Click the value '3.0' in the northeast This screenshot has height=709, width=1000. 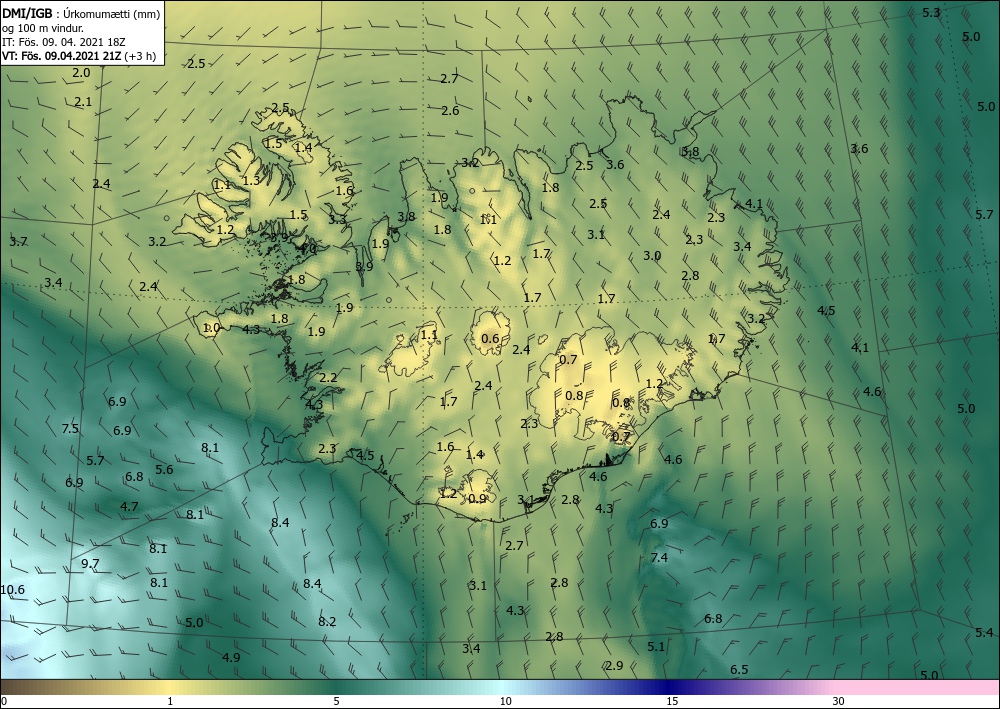(652, 256)
